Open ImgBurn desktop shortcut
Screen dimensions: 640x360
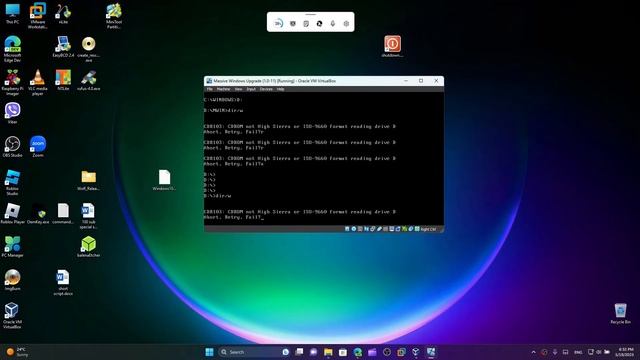point(12,280)
